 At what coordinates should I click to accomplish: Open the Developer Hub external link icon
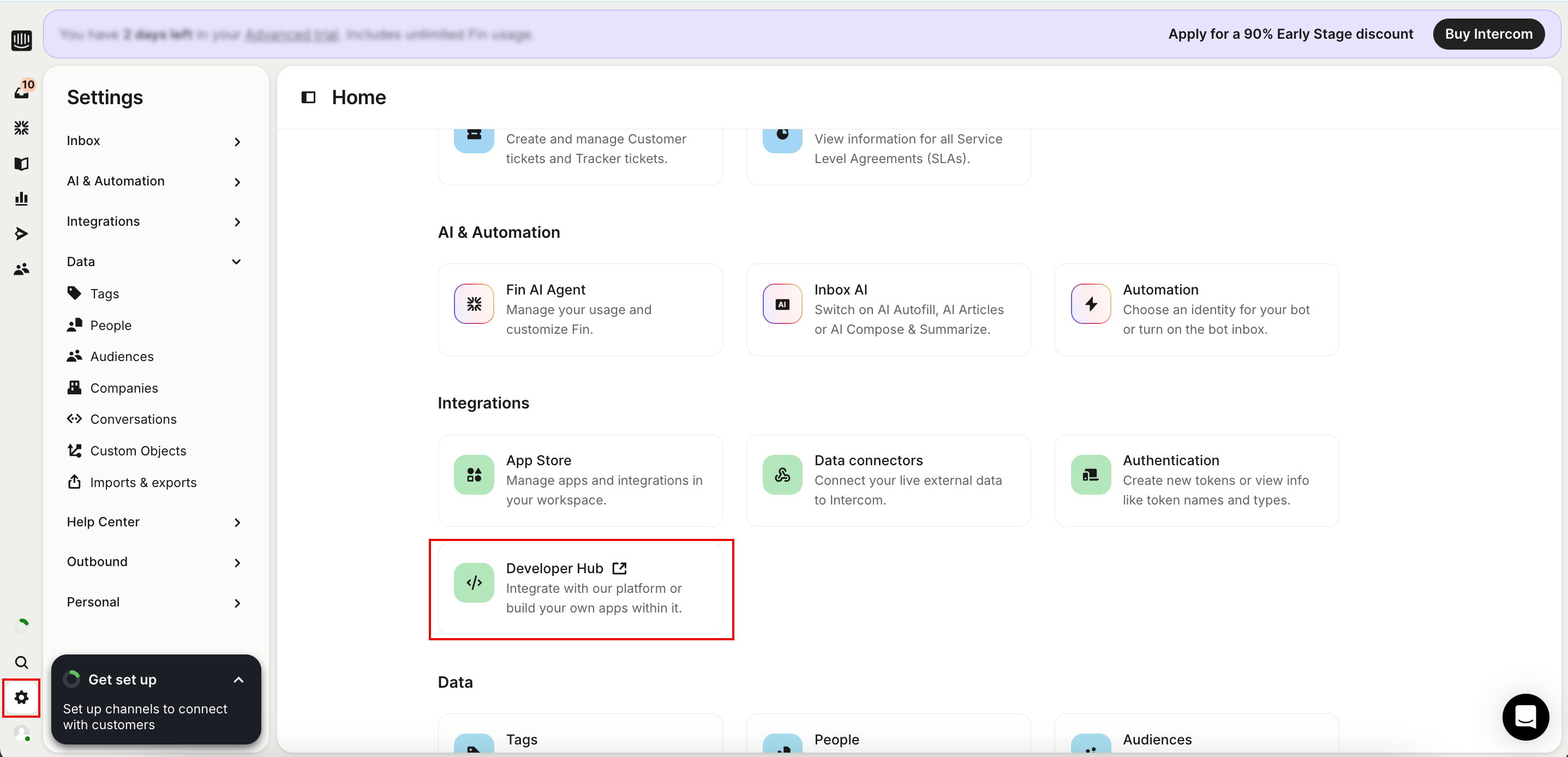620,568
